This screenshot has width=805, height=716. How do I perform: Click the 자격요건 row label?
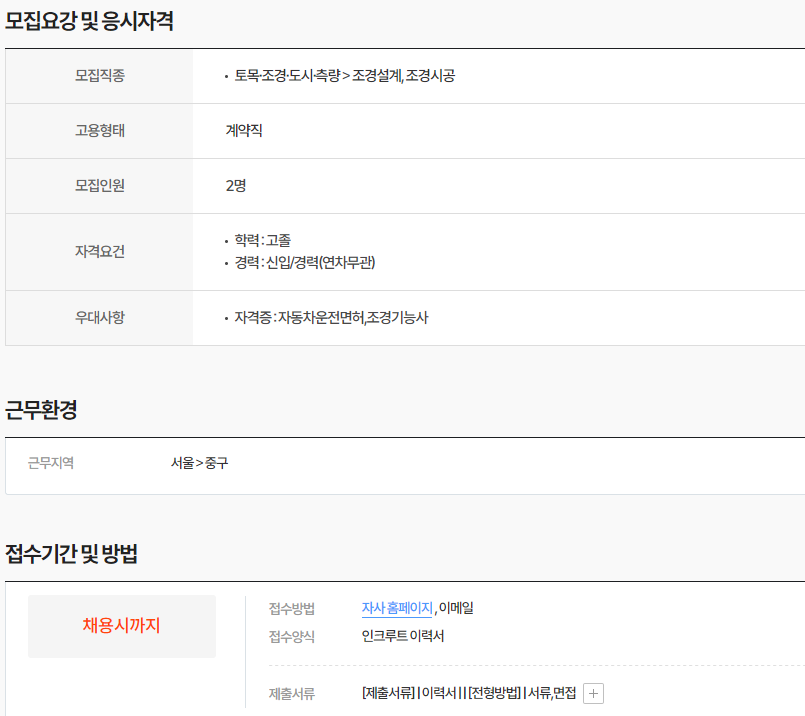click(100, 252)
